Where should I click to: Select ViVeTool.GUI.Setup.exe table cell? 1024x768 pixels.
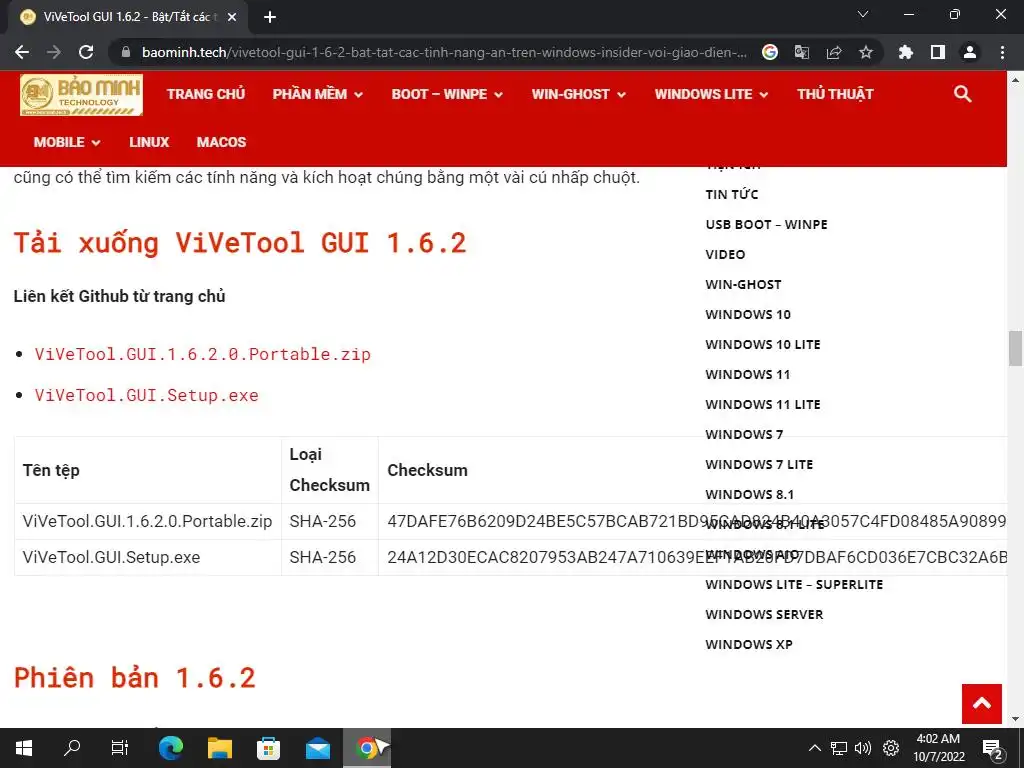148,557
